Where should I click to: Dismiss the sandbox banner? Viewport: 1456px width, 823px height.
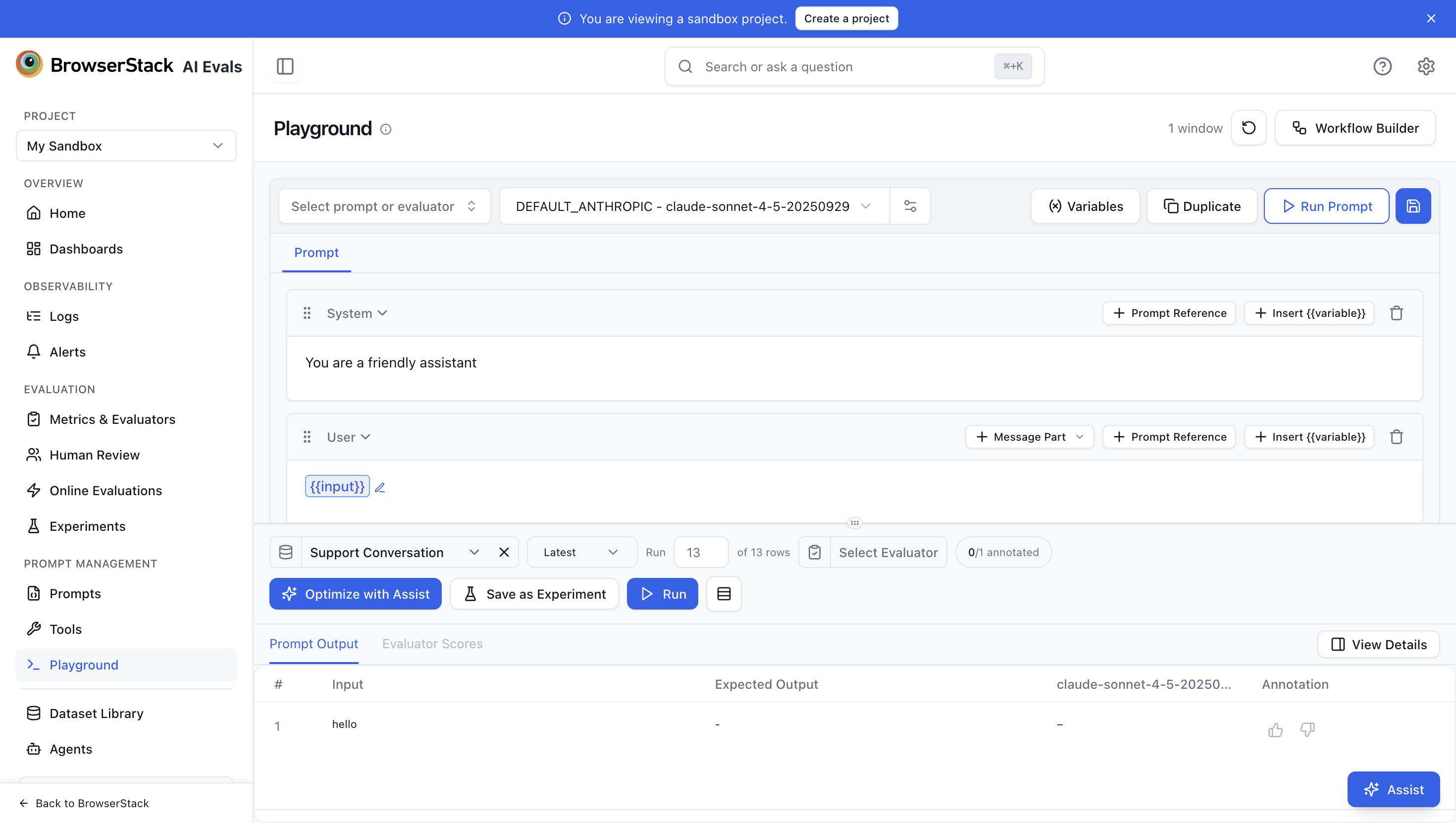pos(1431,19)
